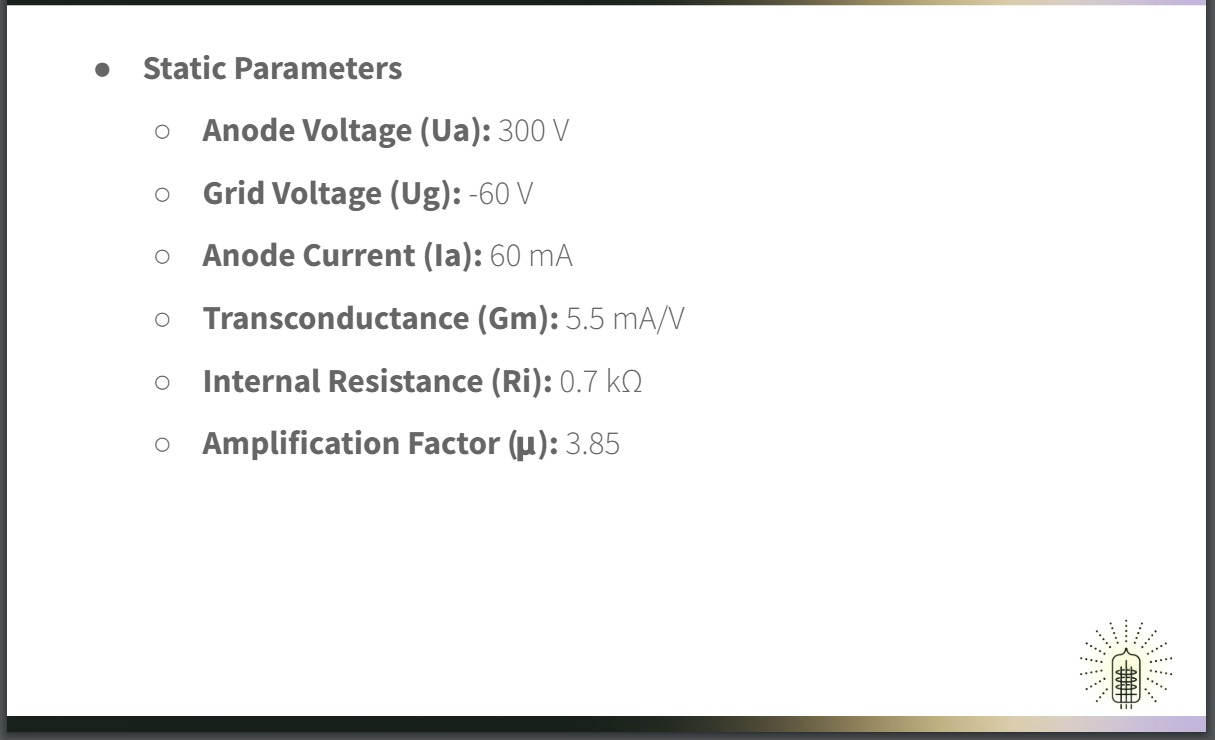Viewport: 1215px width, 740px height.
Task: Select the Grid Voltage (Ug) label
Action: click(x=332, y=194)
